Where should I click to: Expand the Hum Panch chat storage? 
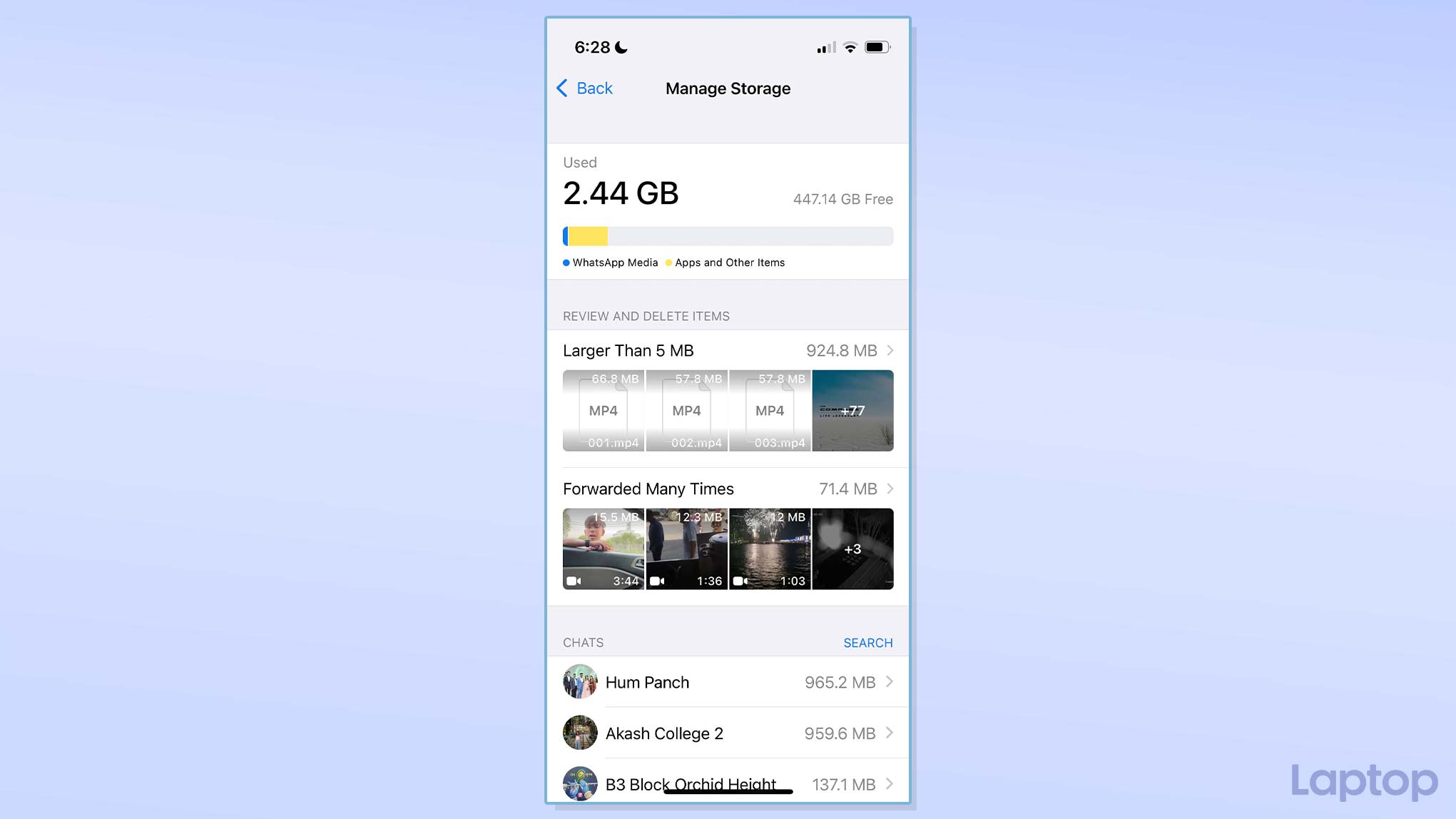(728, 682)
